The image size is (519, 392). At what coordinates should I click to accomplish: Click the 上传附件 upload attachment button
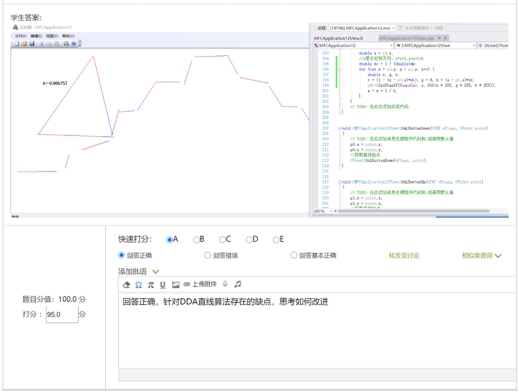pos(200,284)
